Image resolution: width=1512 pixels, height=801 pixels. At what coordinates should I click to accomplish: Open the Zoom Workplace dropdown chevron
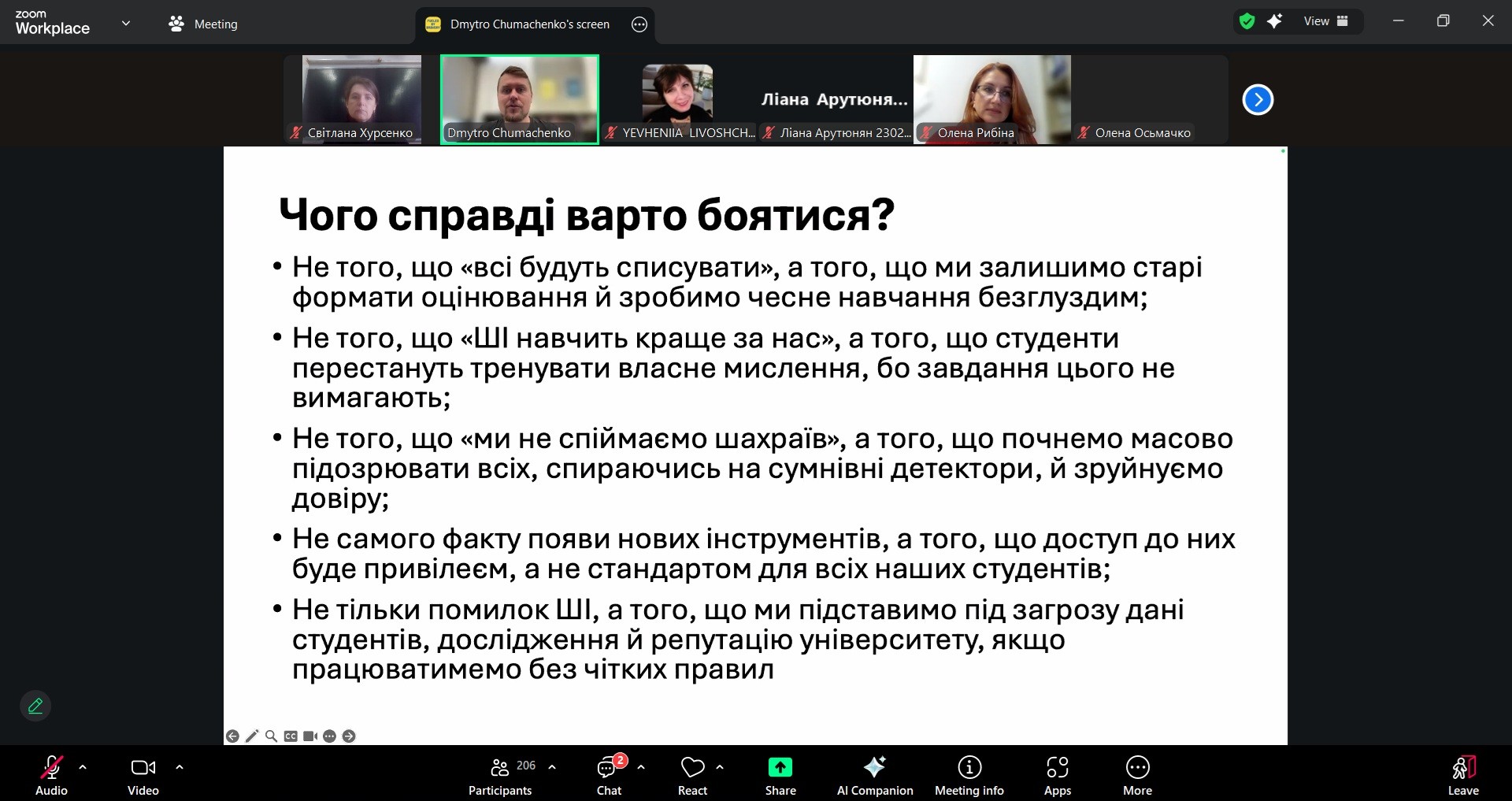126,24
